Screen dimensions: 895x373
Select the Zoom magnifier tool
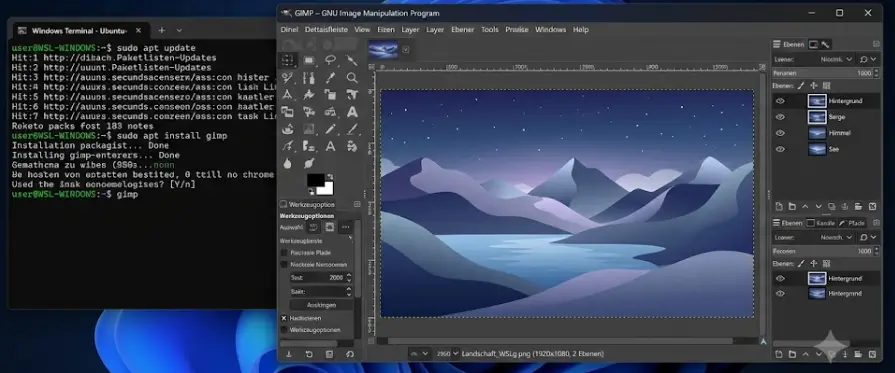click(x=352, y=78)
